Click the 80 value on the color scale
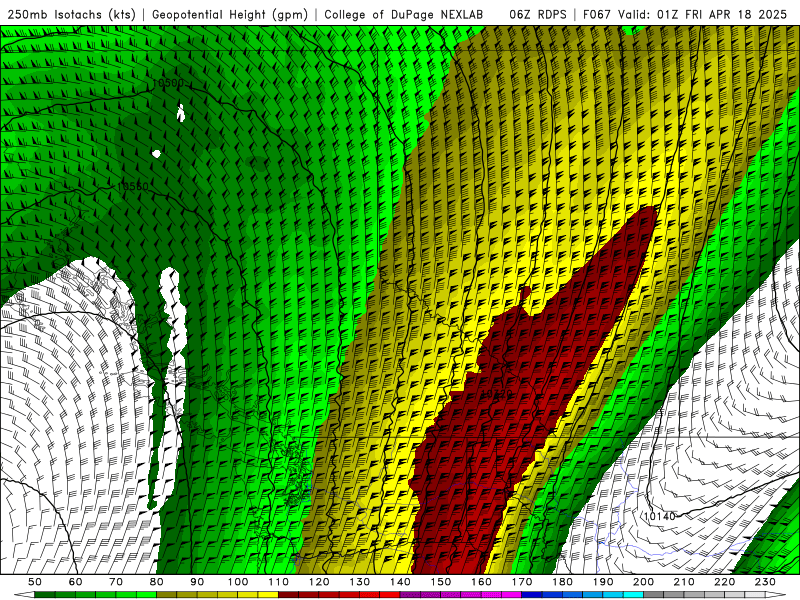 click(x=157, y=582)
